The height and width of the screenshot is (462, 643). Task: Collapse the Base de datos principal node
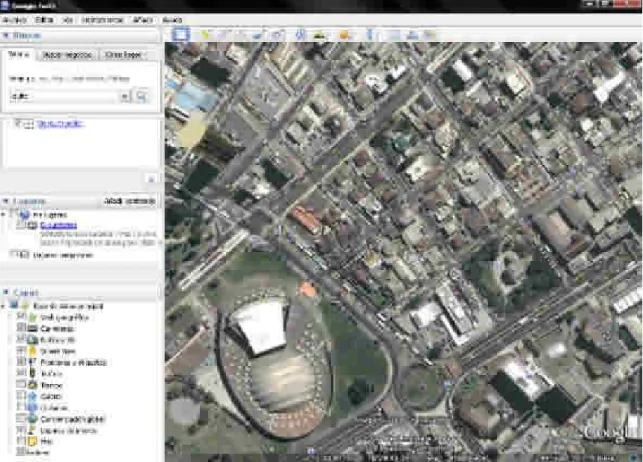click(x=4, y=306)
